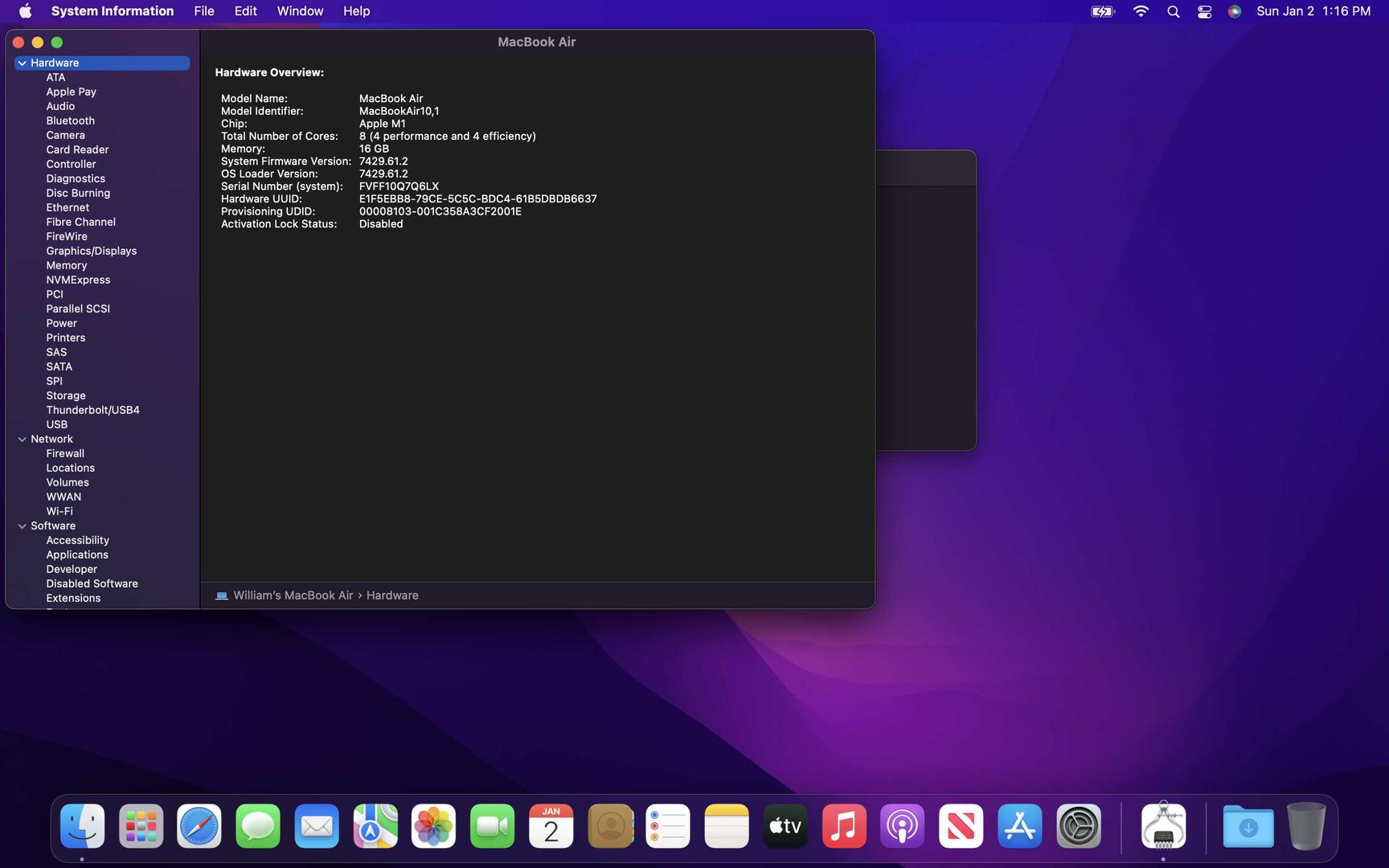This screenshot has width=1389, height=868.
Task: Select Thunderbolt/USB4 in the sidebar
Action: (x=92, y=410)
